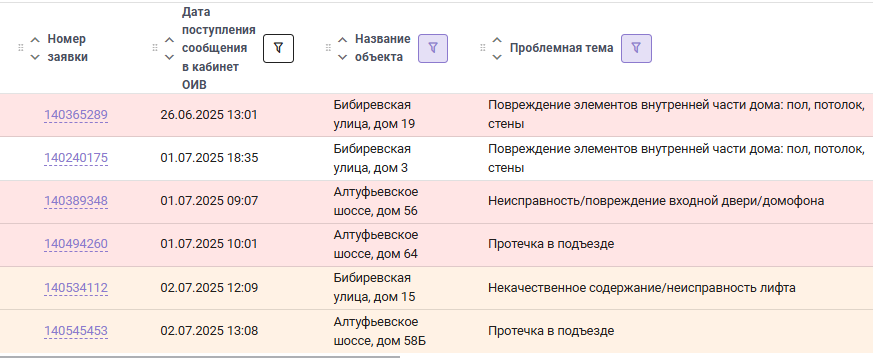The width and height of the screenshot is (873, 364).
Task: Grab the Дата поступления column drag handle
Action: point(155,48)
